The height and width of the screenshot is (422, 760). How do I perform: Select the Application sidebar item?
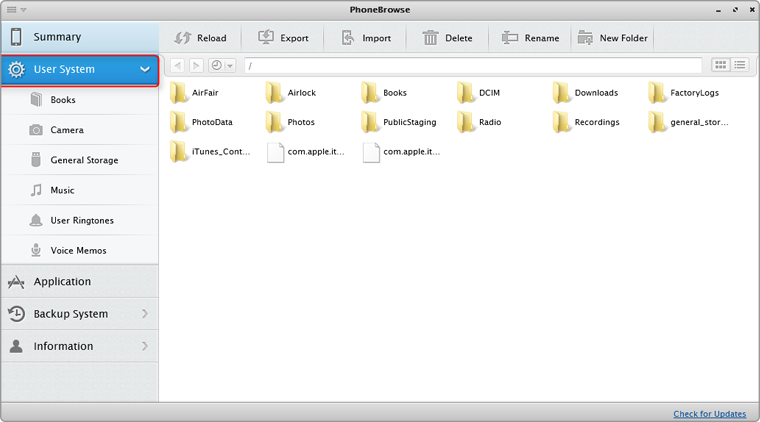point(62,282)
